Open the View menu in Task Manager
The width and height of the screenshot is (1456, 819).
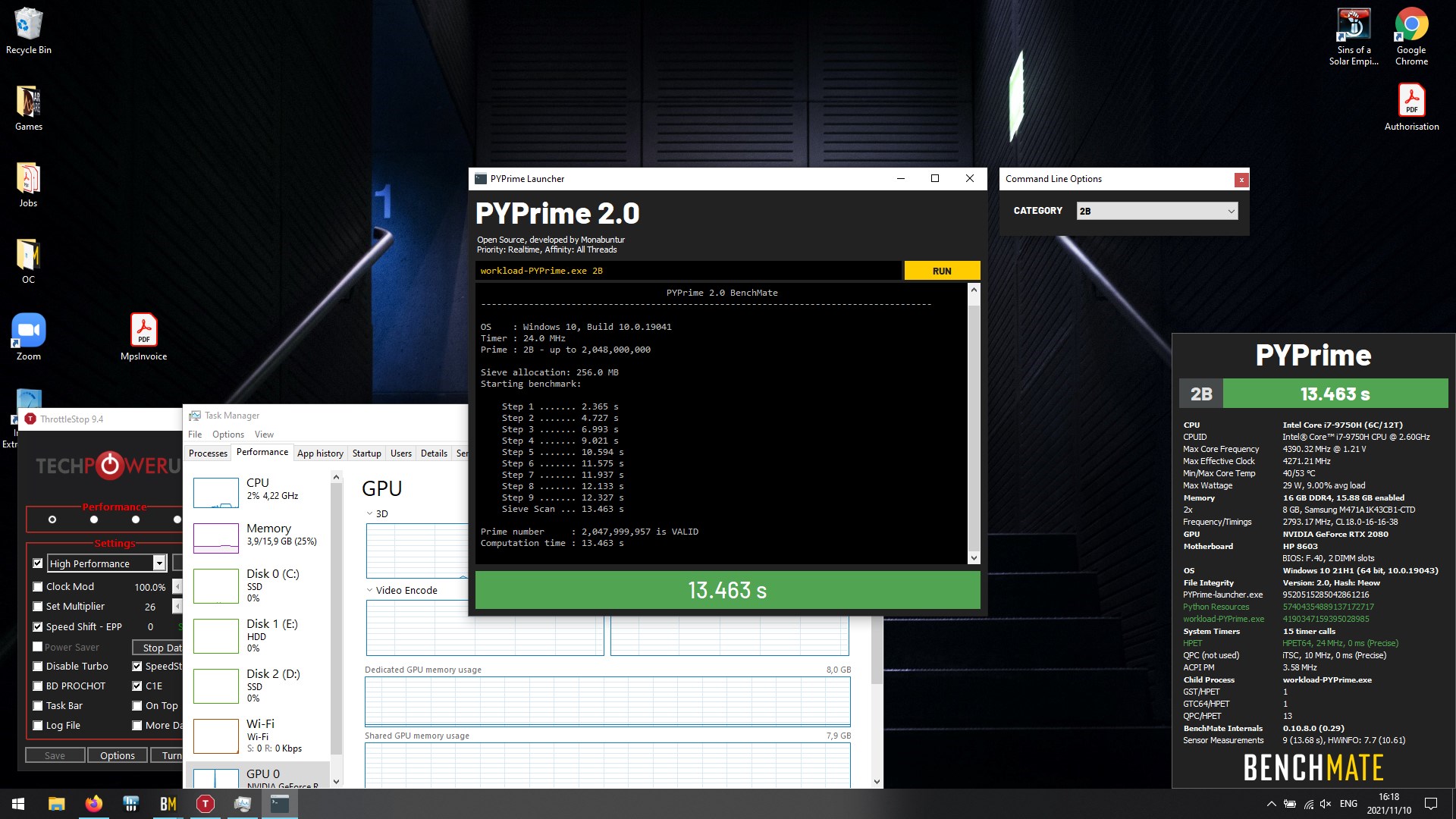pyautogui.click(x=264, y=435)
